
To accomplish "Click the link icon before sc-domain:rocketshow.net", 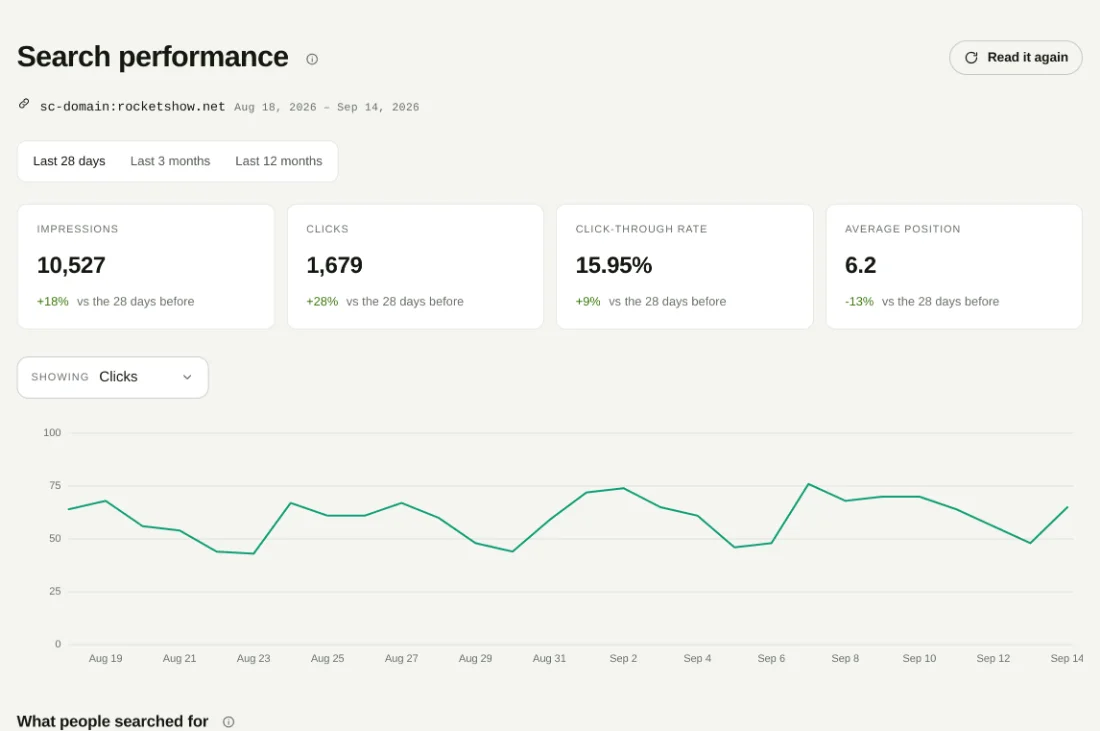I will 24,104.
